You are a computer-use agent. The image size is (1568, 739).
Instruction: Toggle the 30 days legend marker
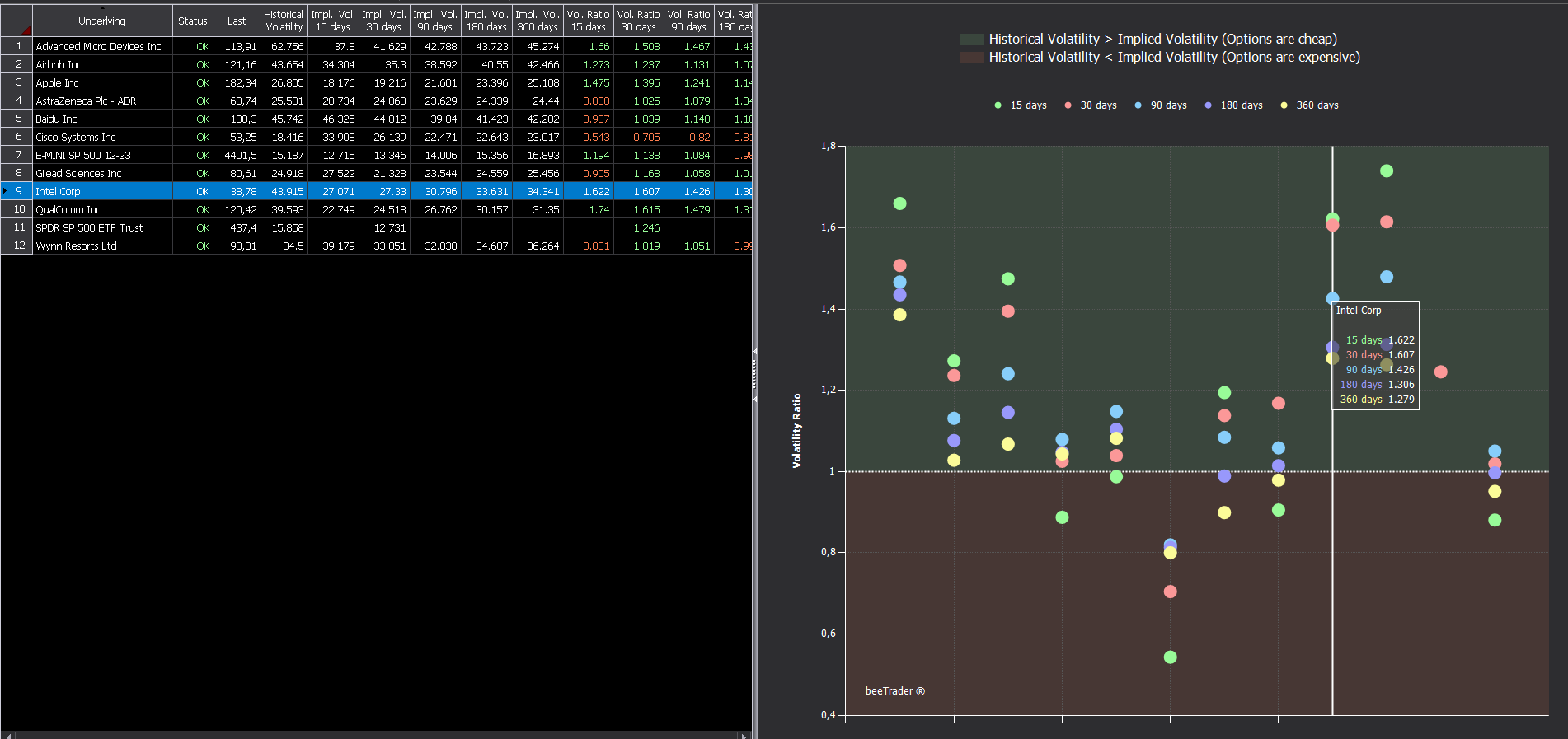coord(1068,105)
